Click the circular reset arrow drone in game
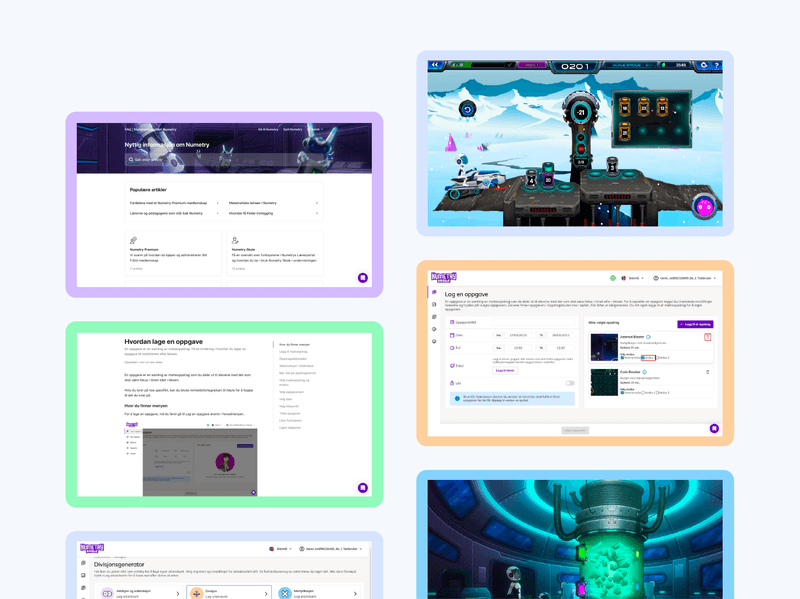 [x=467, y=109]
